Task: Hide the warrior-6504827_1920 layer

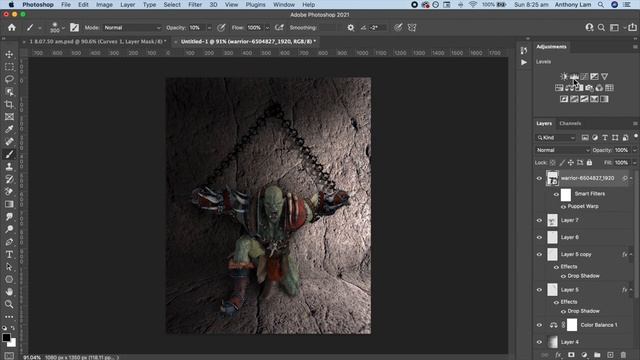Action: click(539, 178)
